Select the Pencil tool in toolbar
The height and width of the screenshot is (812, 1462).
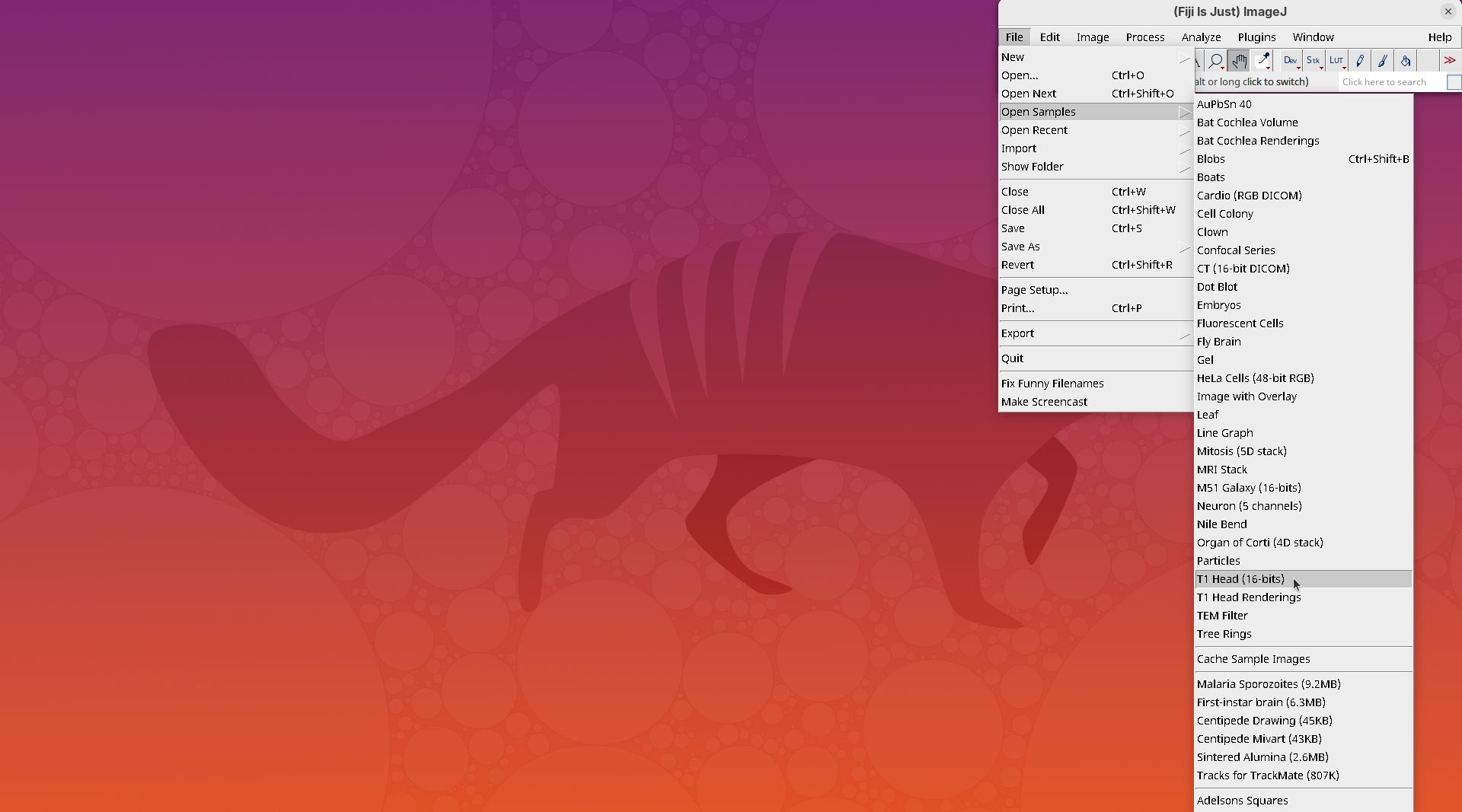pyautogui.click(x=1360, y=61)
